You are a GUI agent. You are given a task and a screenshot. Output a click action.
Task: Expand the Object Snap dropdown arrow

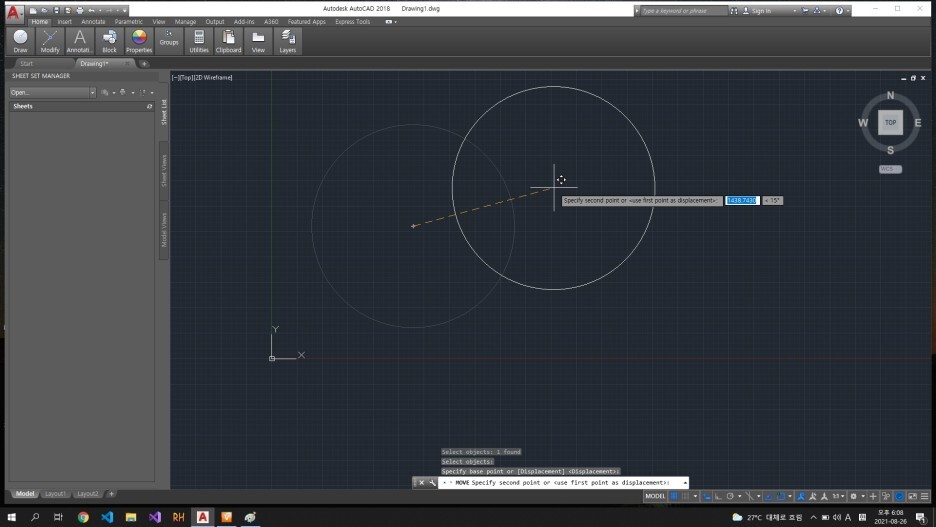click(790, 496)
